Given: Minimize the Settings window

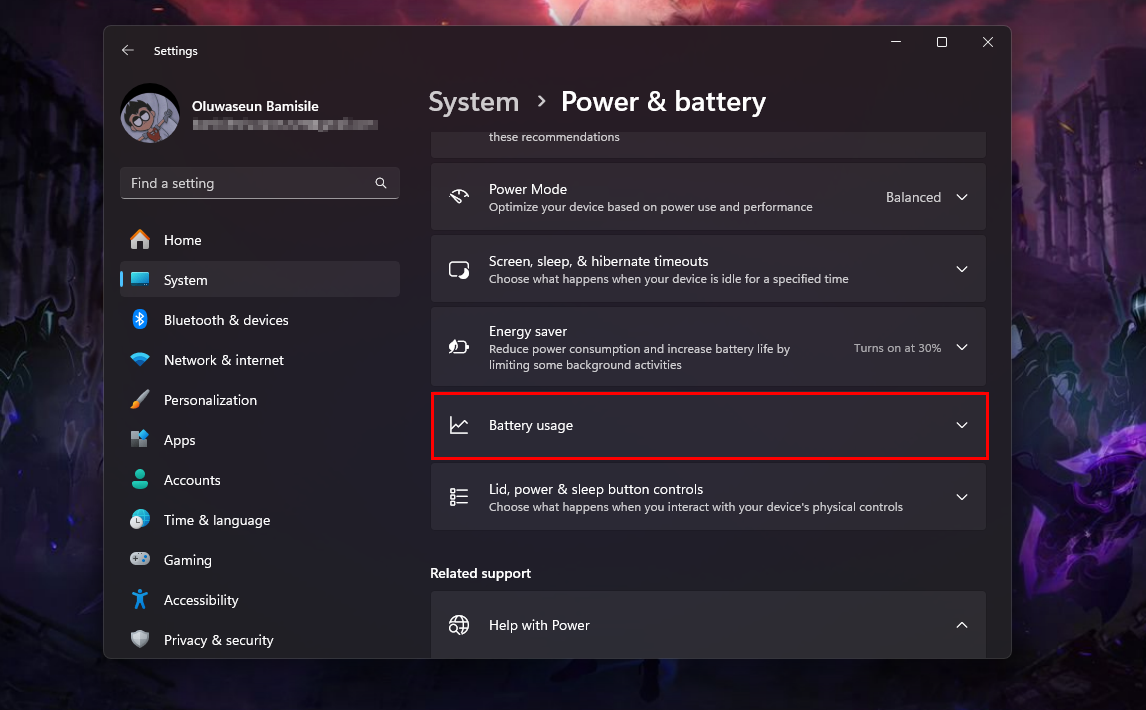Looking at the screenshot, I should [896, 42].
